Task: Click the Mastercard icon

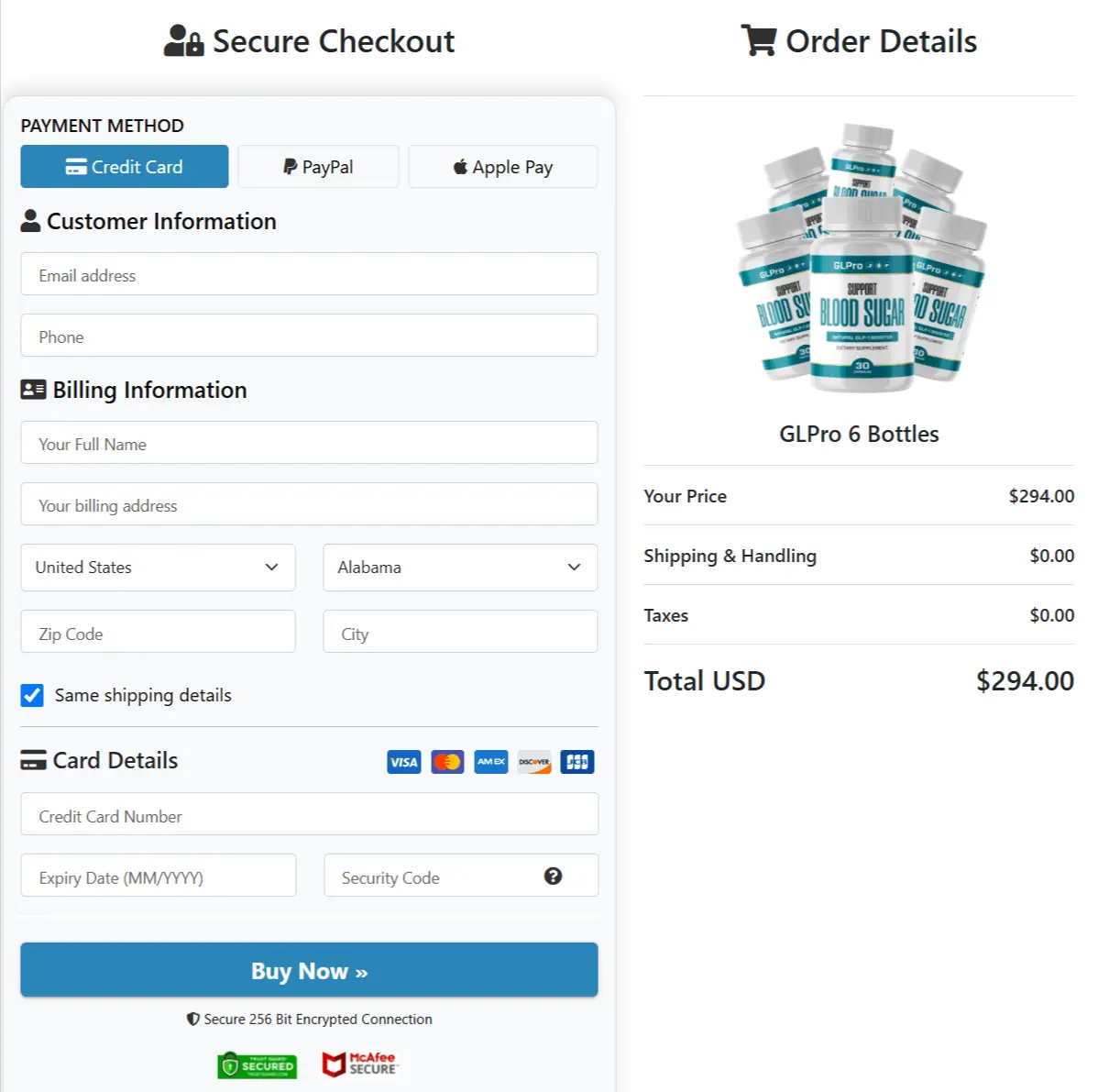Action: (x=447, y=762)
